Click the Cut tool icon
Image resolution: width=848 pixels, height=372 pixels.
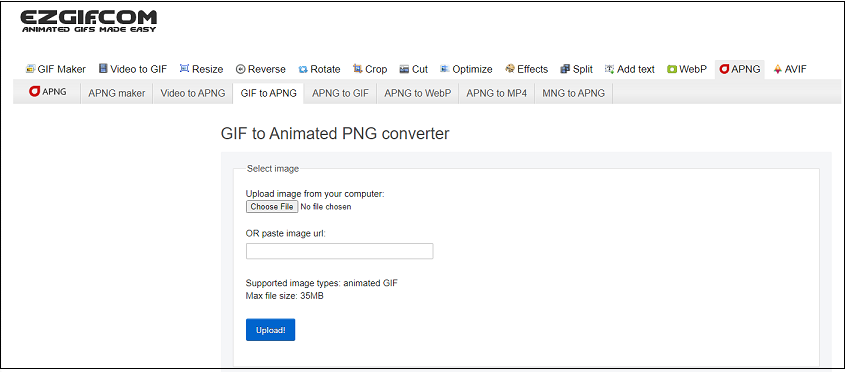404,69
